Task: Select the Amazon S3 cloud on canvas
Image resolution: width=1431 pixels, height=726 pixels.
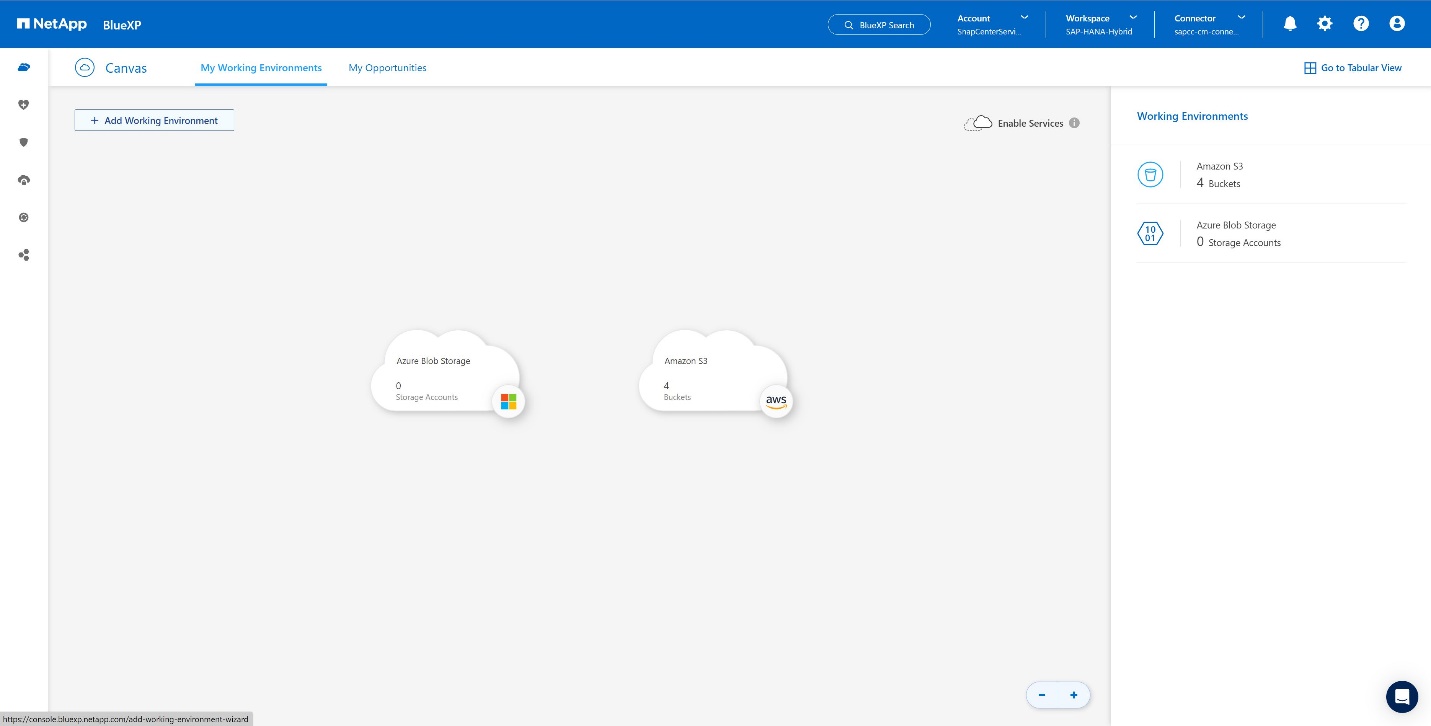Action: (x=712, y=374)
